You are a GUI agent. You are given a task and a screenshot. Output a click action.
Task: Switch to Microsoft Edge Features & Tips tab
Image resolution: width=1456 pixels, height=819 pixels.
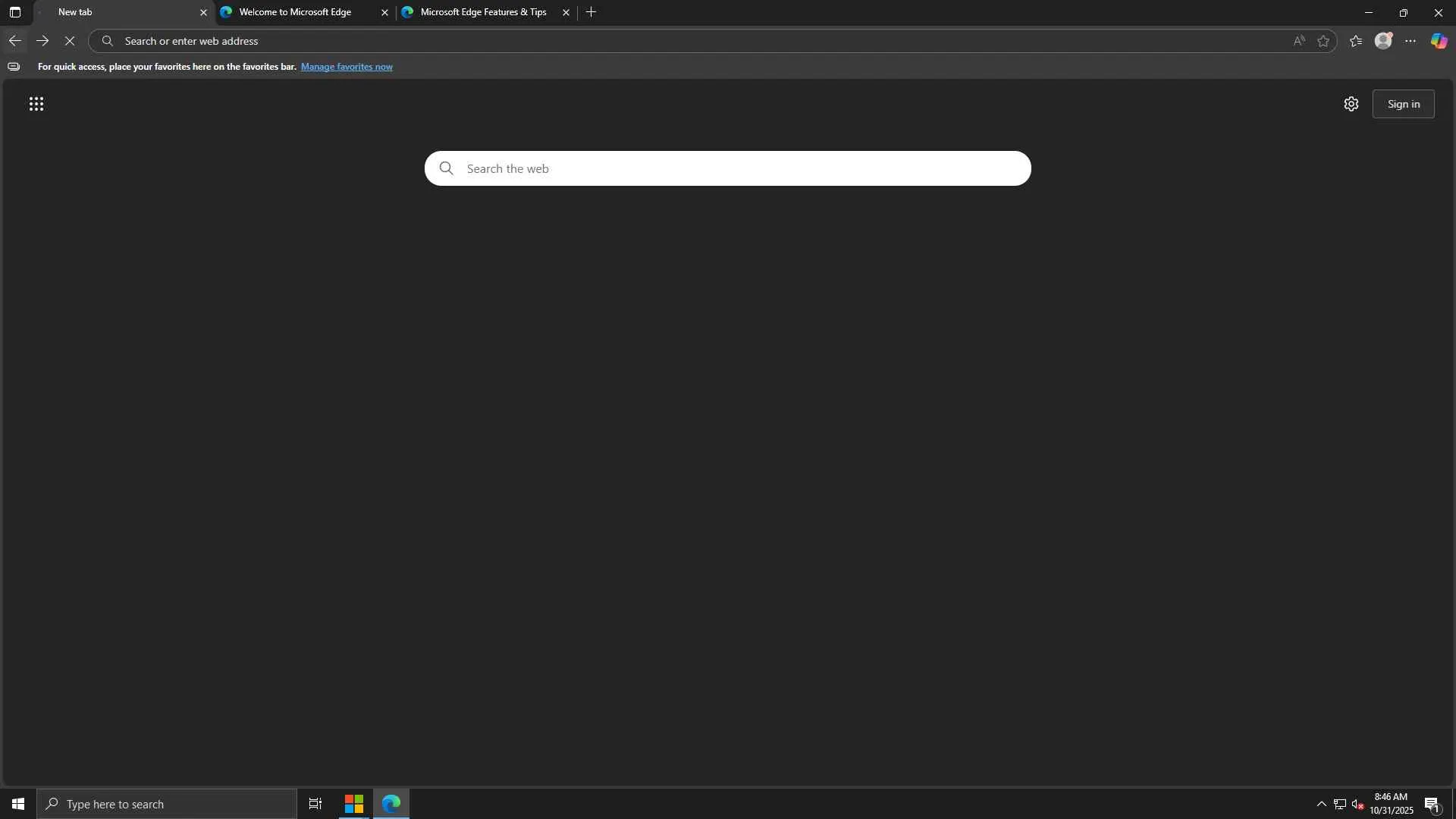(x=483, y=12)
